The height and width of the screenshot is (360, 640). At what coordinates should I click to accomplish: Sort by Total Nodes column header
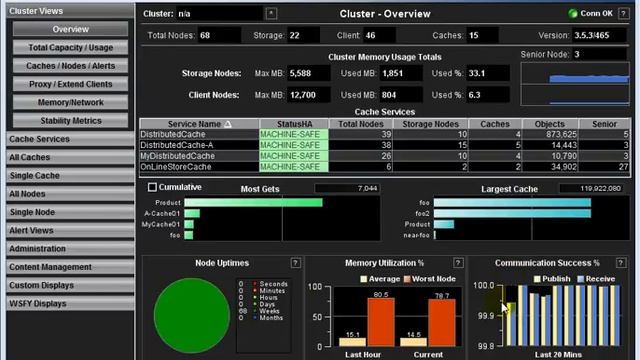pos(361,124)
